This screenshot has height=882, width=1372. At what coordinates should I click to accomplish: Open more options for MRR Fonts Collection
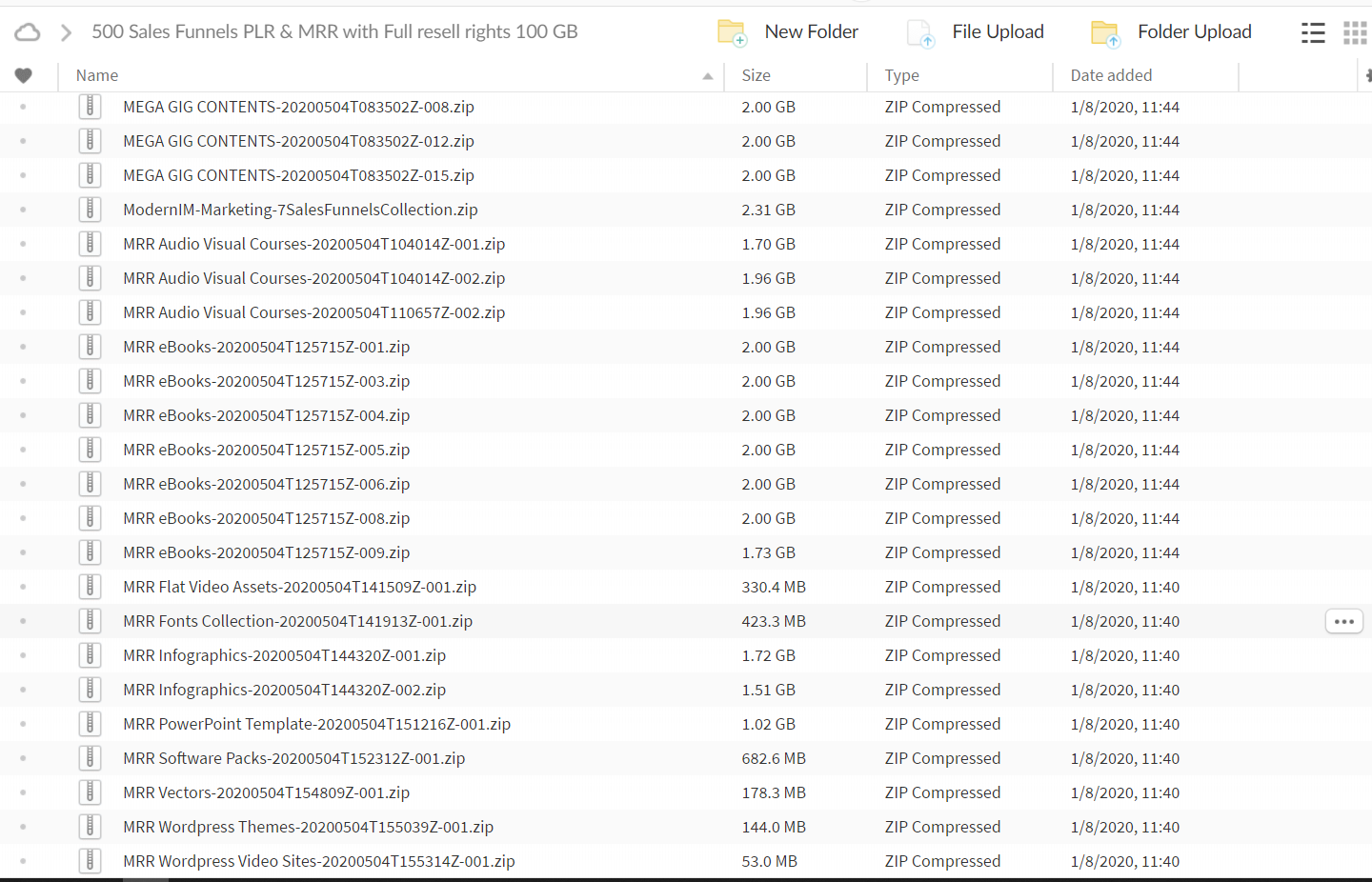(1343, 621)
